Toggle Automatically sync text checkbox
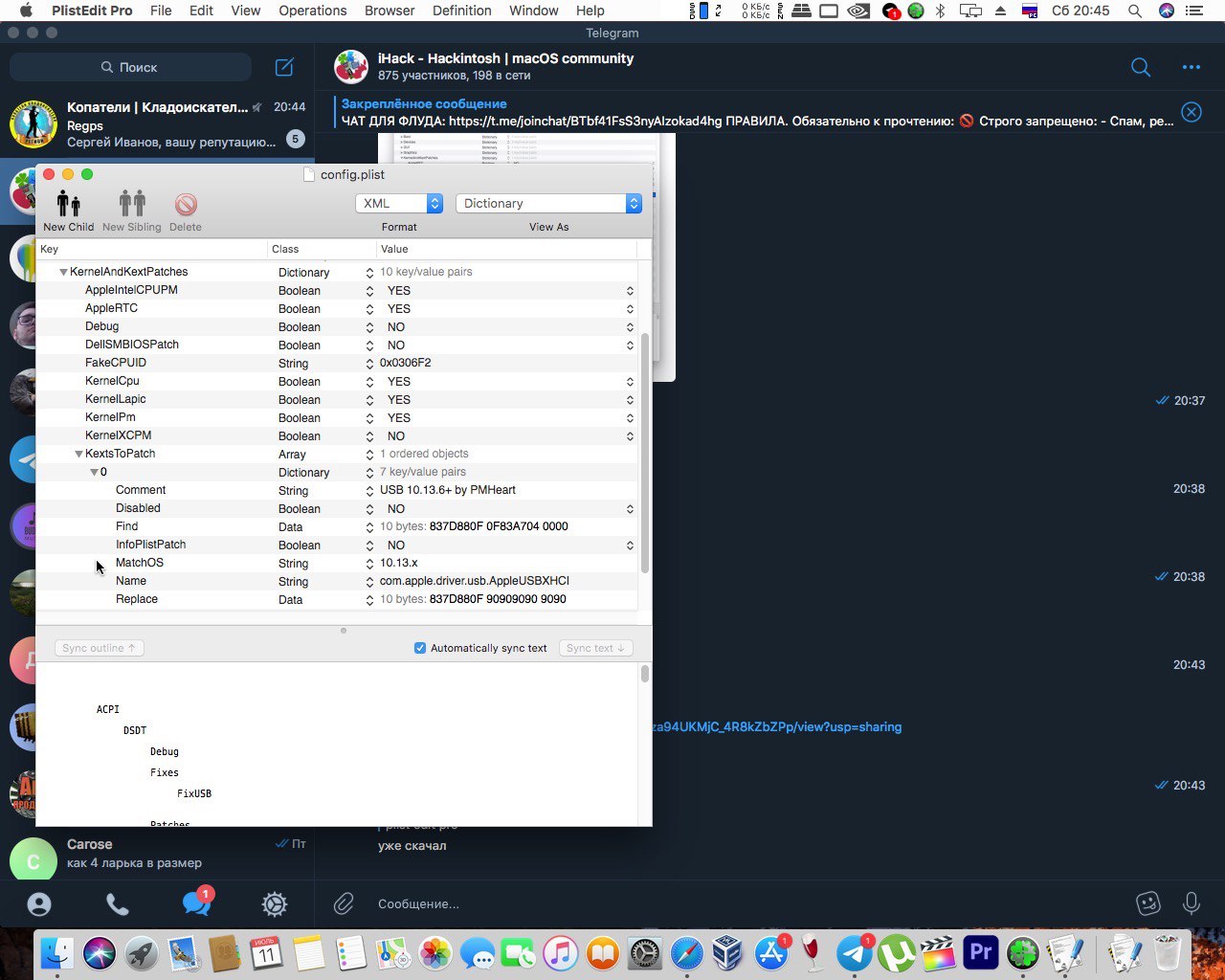Screen dimensions: 1225x980 [419, 648]
